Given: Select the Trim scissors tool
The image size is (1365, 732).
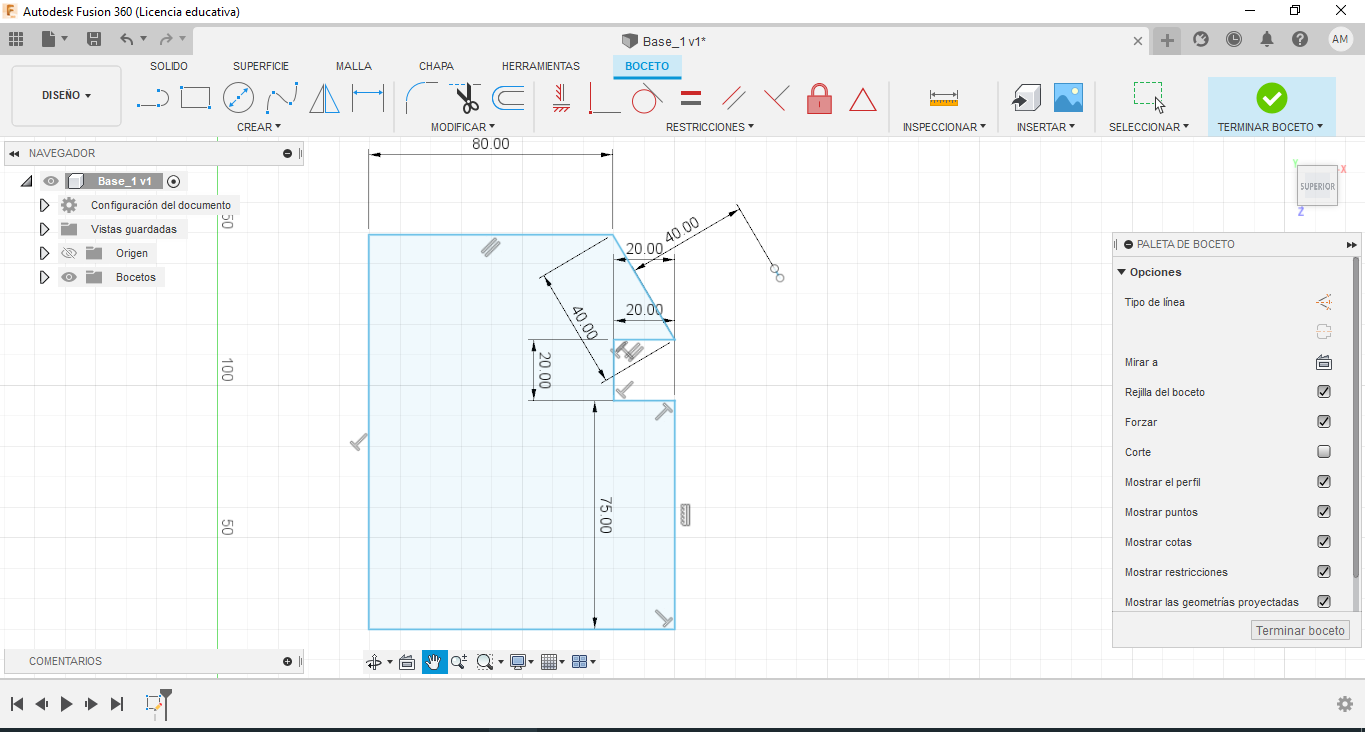Looking at the screenshot, I should coord(465,98).
